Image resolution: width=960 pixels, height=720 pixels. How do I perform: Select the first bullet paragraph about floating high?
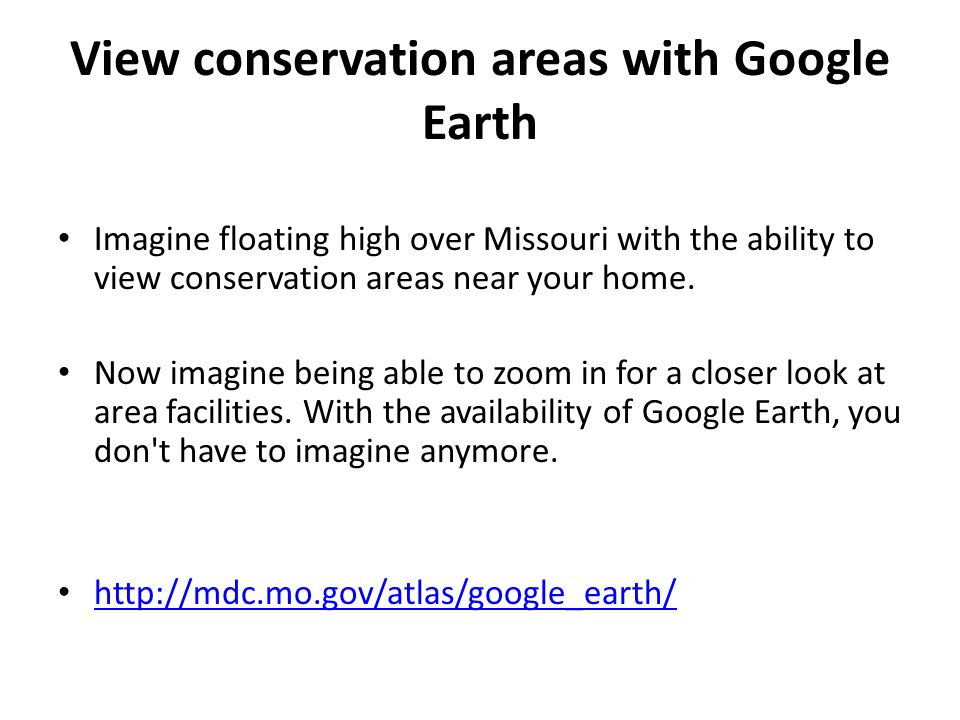tap(484, 258)
